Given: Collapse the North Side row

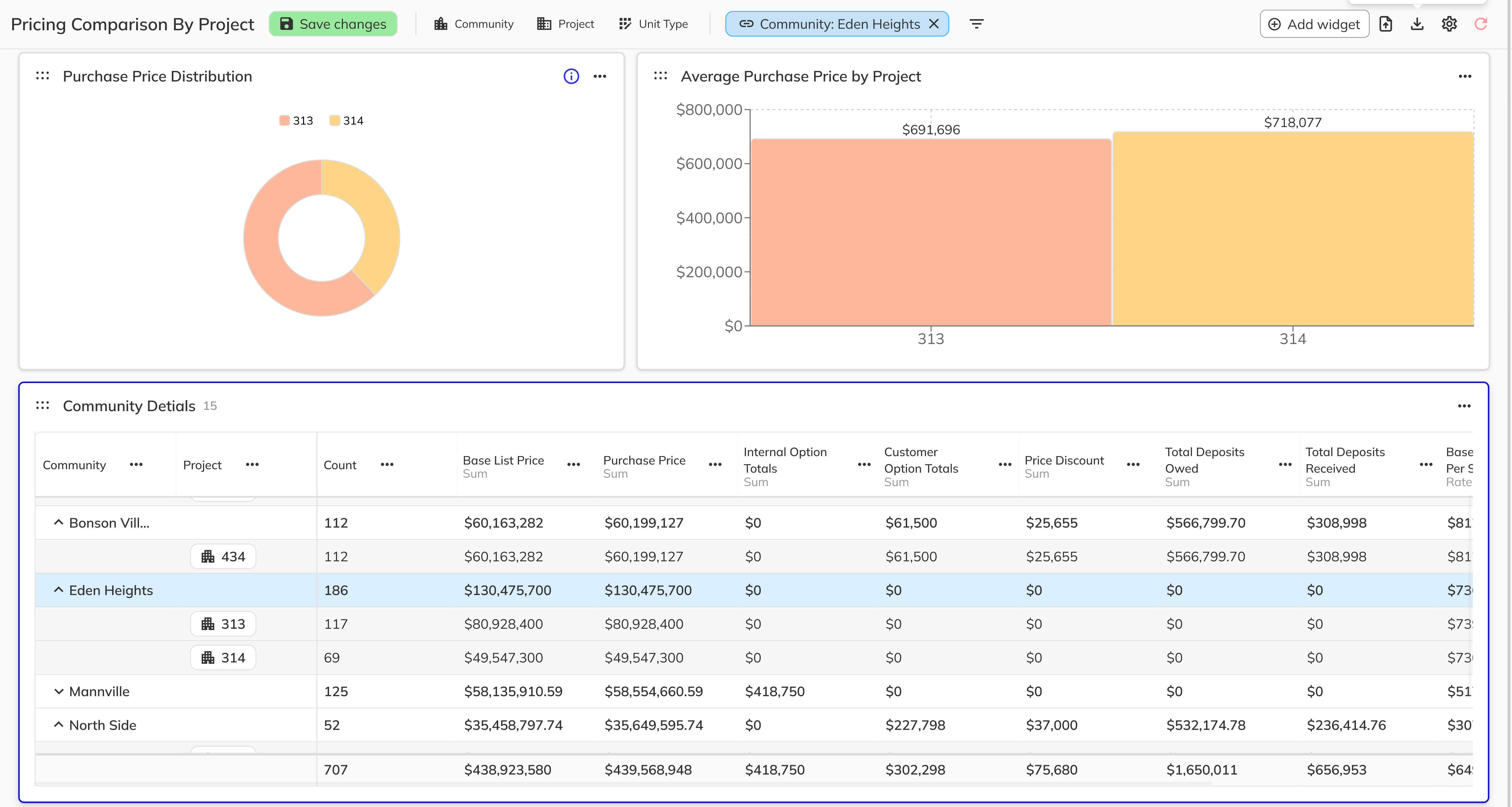Looking at the screenshot, I should [x=59, y=725].
